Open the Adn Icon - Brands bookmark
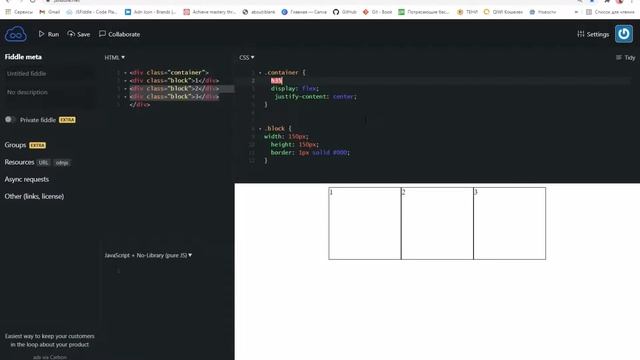 [151, 12]
